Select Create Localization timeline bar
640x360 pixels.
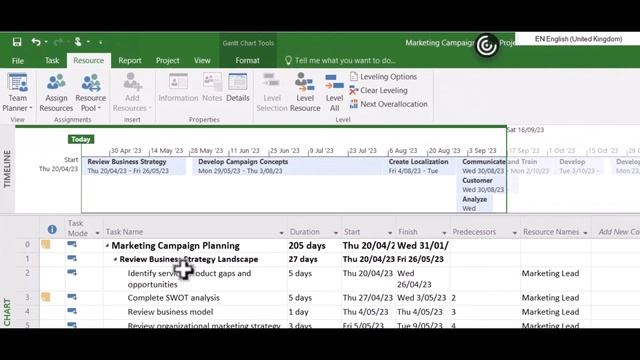coord(420,166)
